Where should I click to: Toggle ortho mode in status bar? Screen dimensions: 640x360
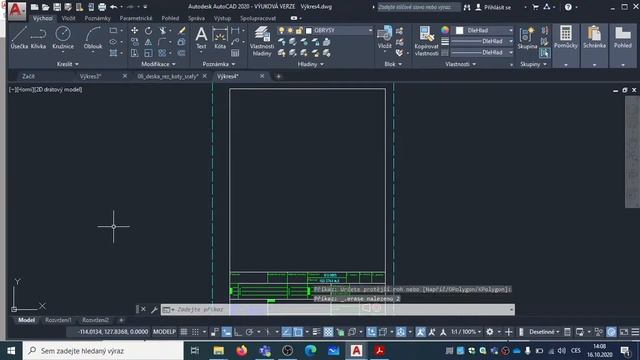(x=238, y=332)
